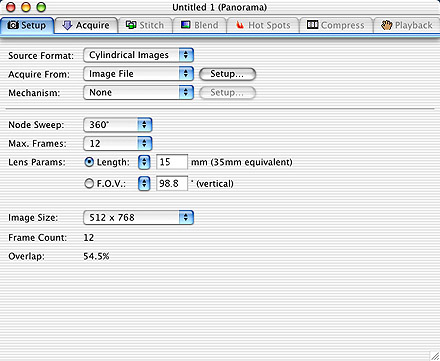Click the red close window button
Viewport: 440px width, 361px height.
tap(11, 7)
